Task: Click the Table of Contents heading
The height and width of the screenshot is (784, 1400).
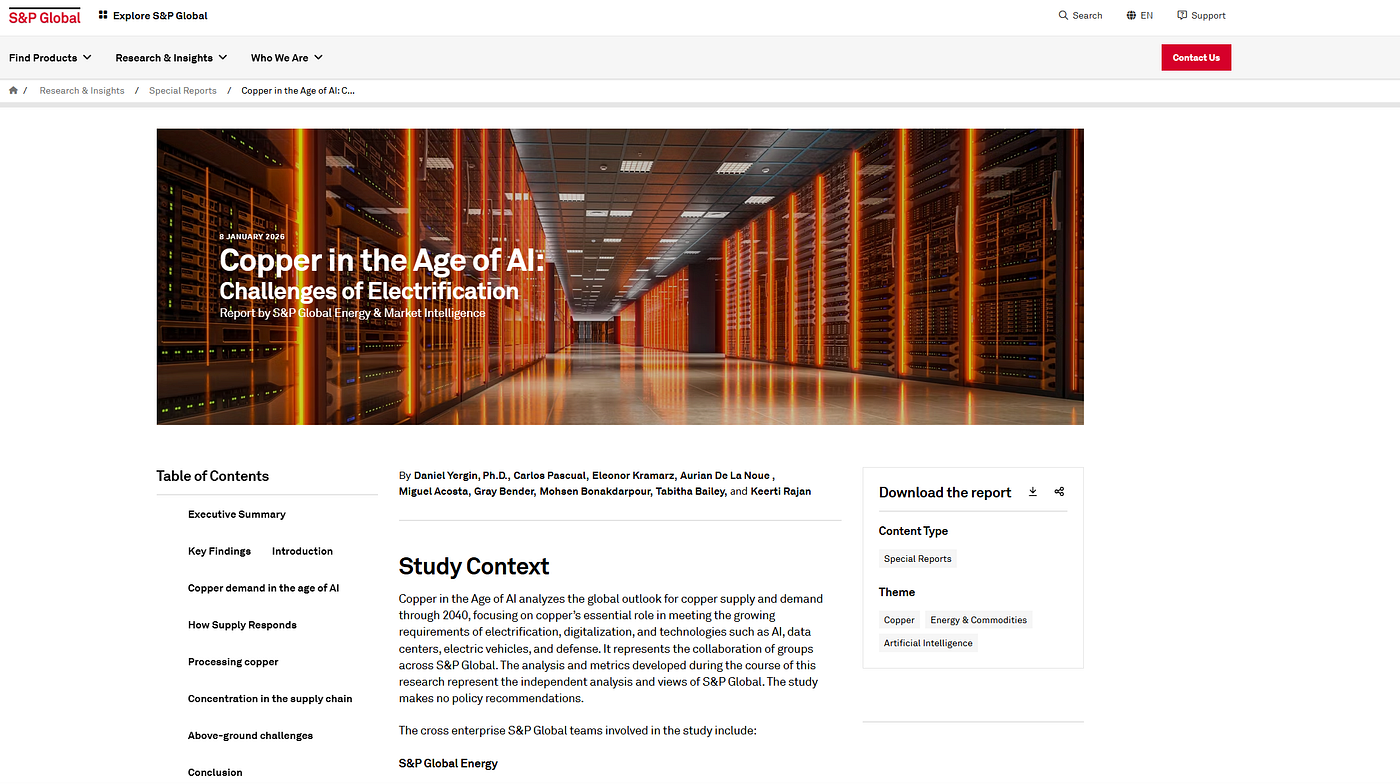Action: click(x=212, y=476)
